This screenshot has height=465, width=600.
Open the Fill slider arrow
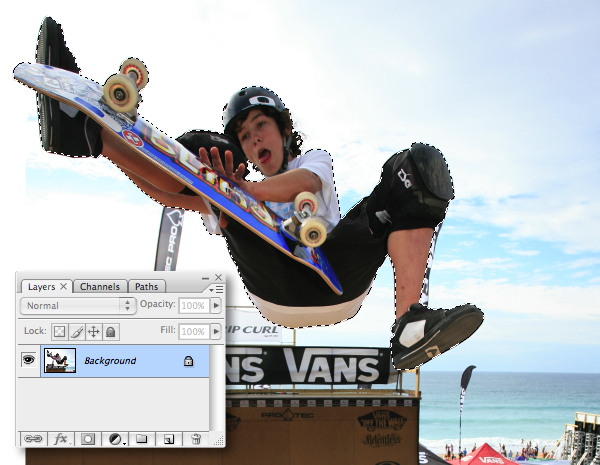click(216, 331)
